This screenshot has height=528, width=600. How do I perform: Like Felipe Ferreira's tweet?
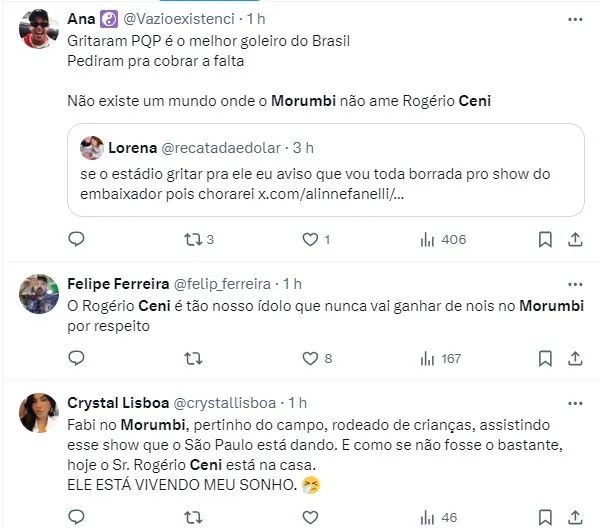pos(310,358)
